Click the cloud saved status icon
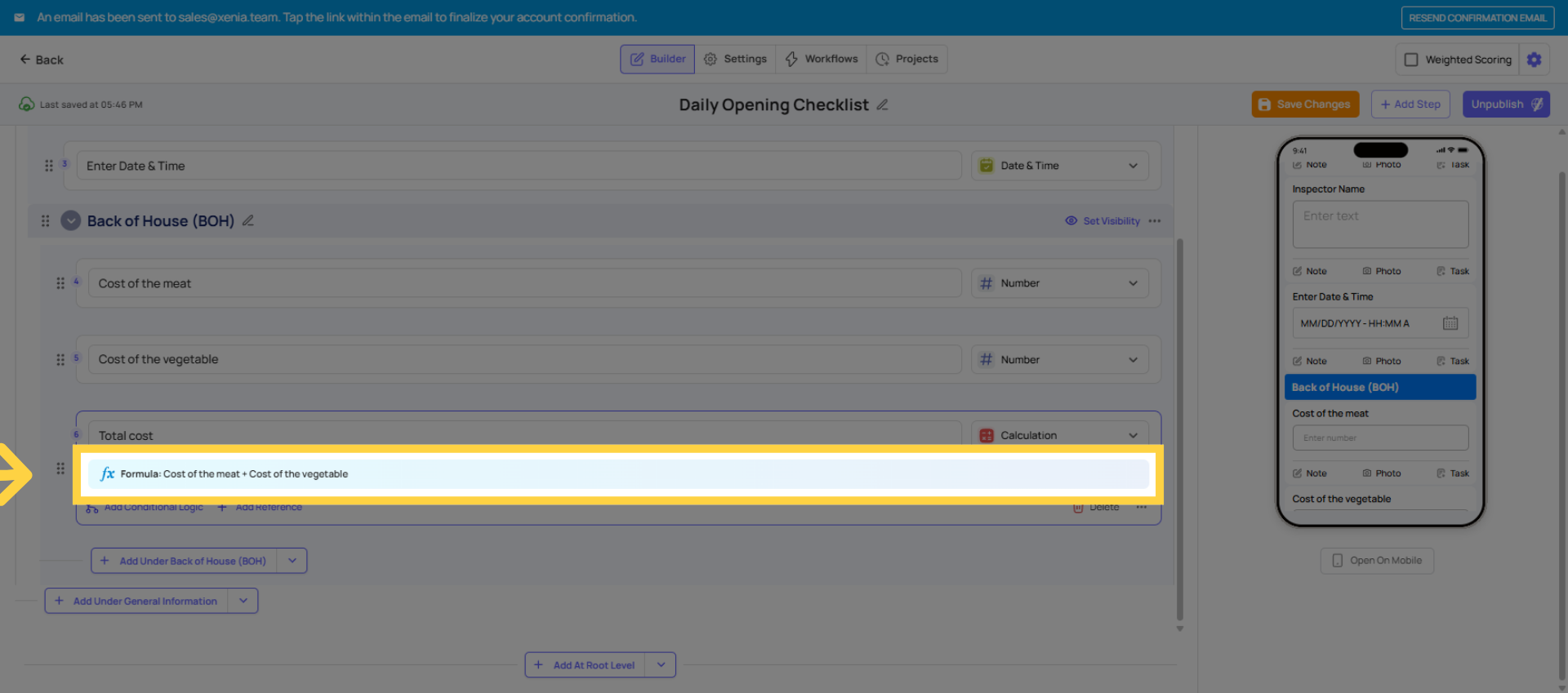 coord(27,104)
